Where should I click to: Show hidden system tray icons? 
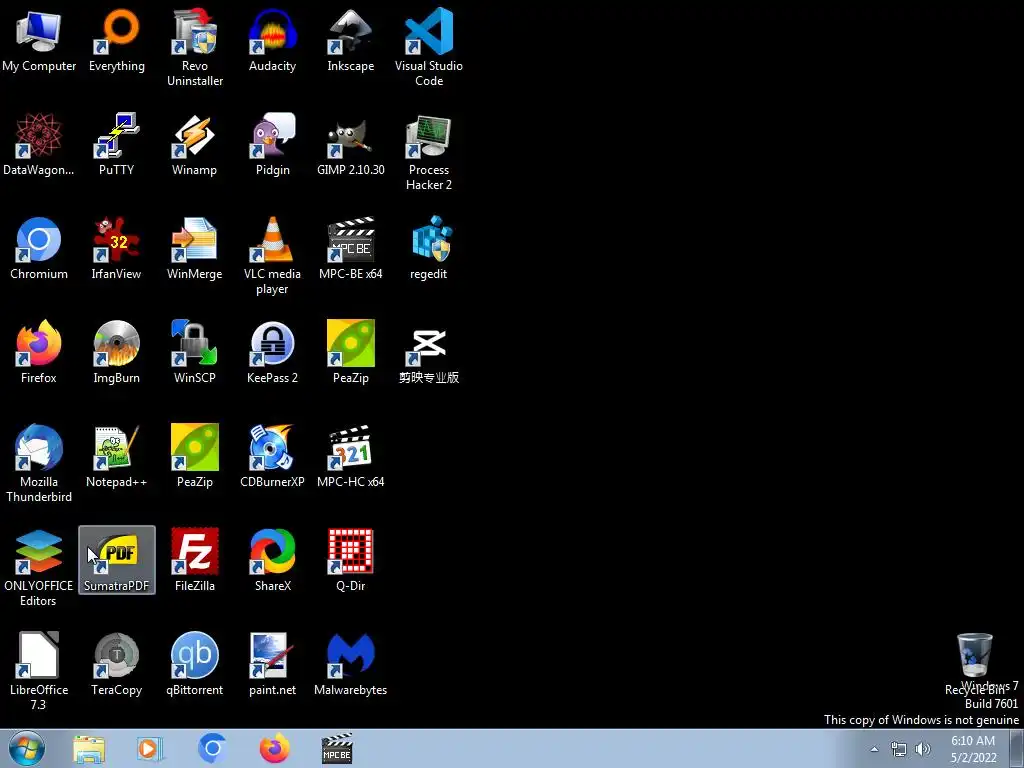pos(874,749)
